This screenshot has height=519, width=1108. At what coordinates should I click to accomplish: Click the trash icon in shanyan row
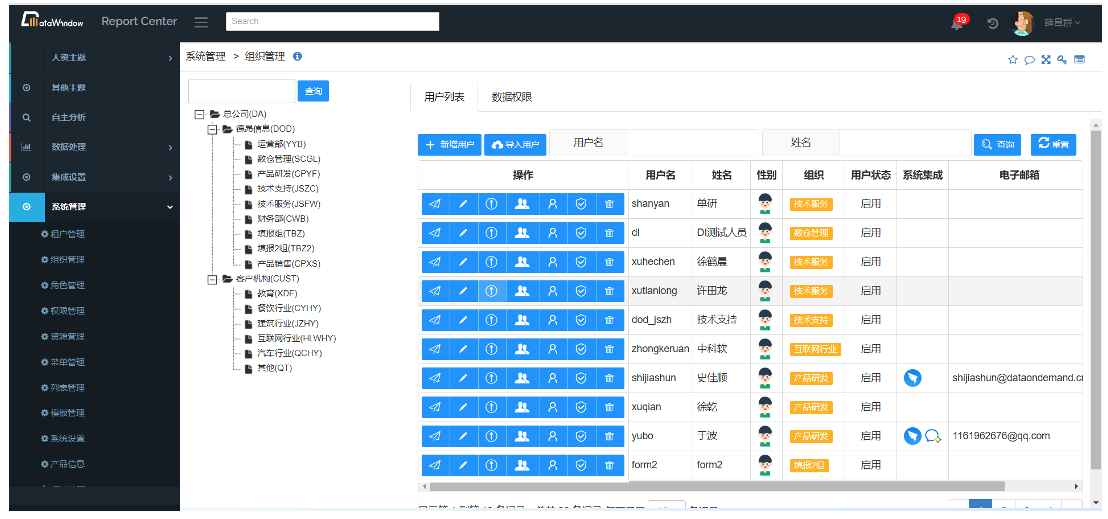pos(609,204)
